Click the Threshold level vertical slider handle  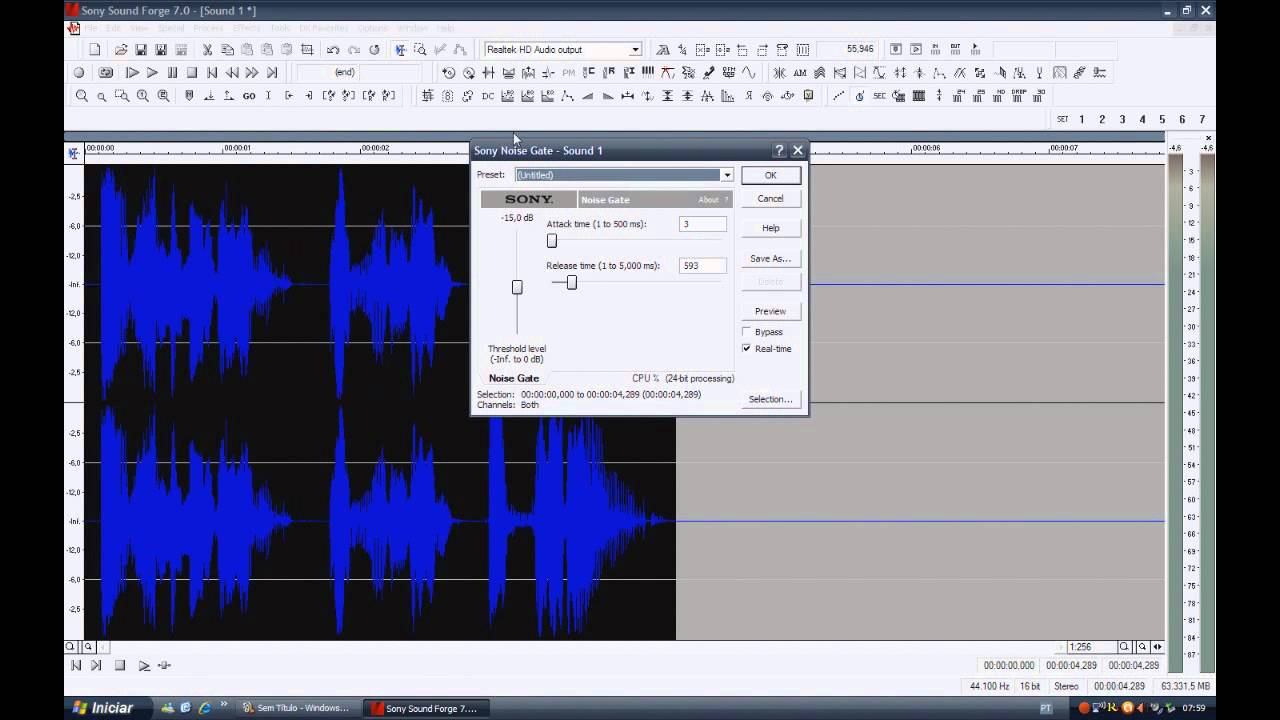point(517,287)
